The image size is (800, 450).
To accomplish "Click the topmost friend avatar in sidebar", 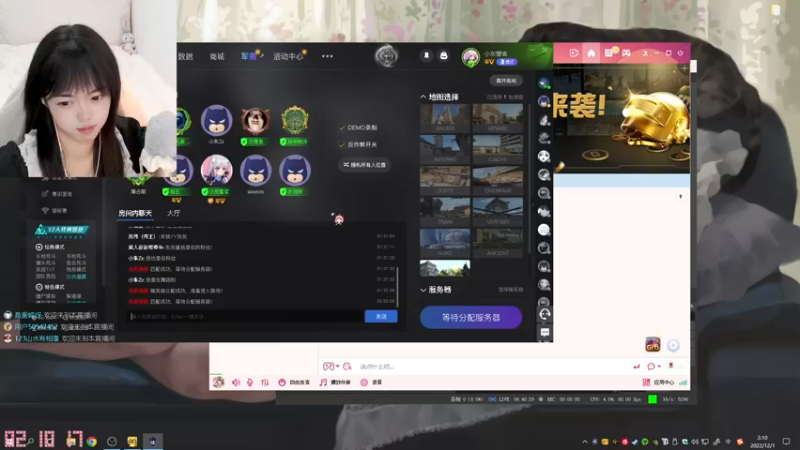I will coord(544,83).
